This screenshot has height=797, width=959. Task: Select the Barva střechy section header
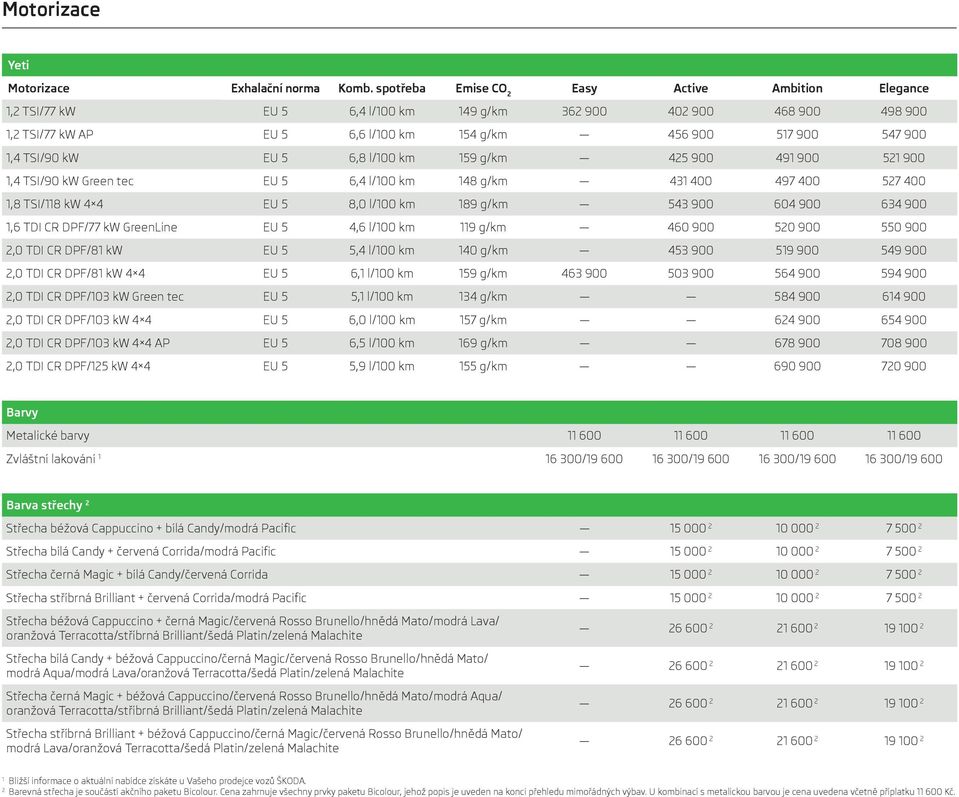(480, 505)
